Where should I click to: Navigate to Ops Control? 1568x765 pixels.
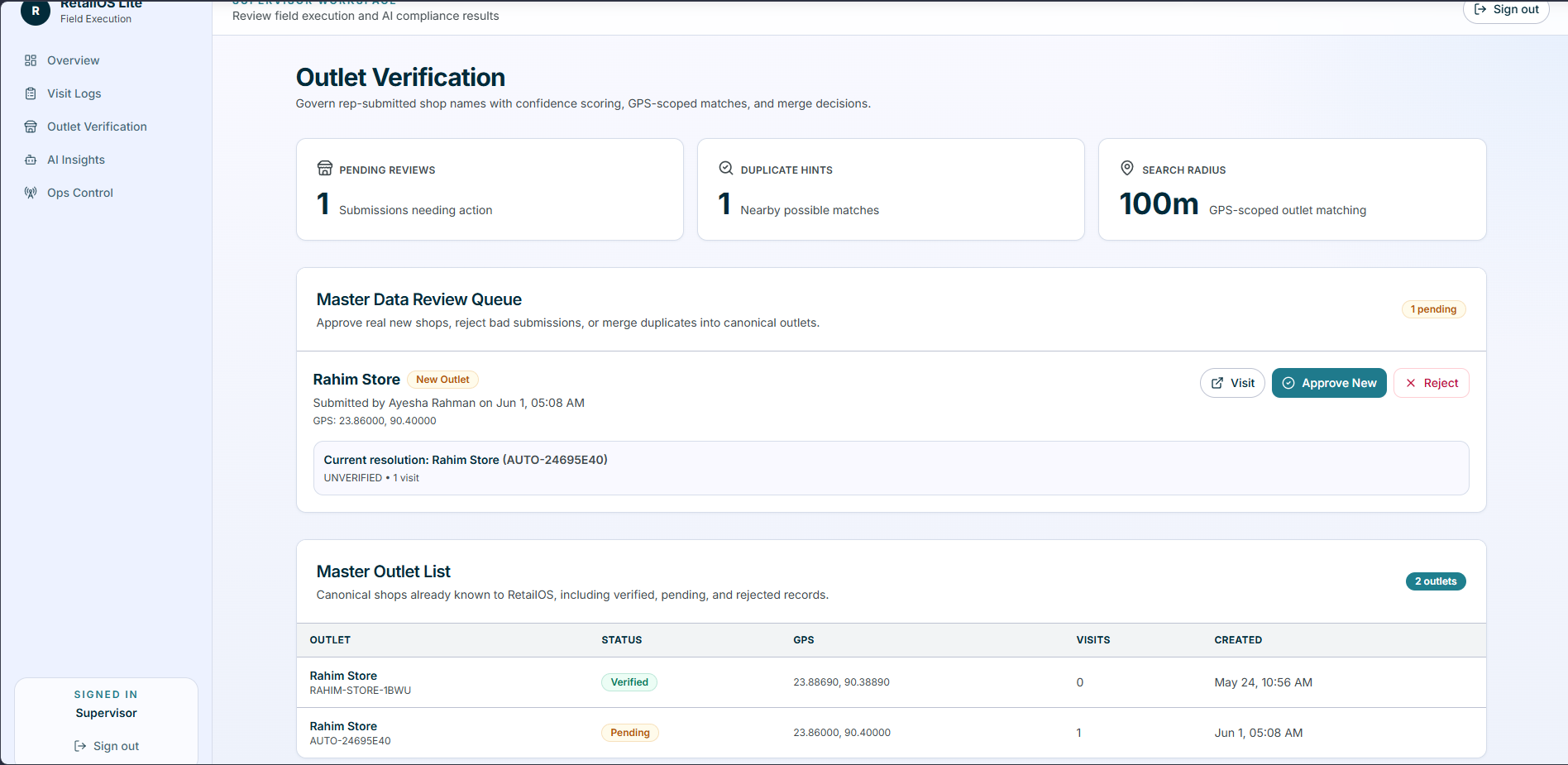click(x=106, y=193)
